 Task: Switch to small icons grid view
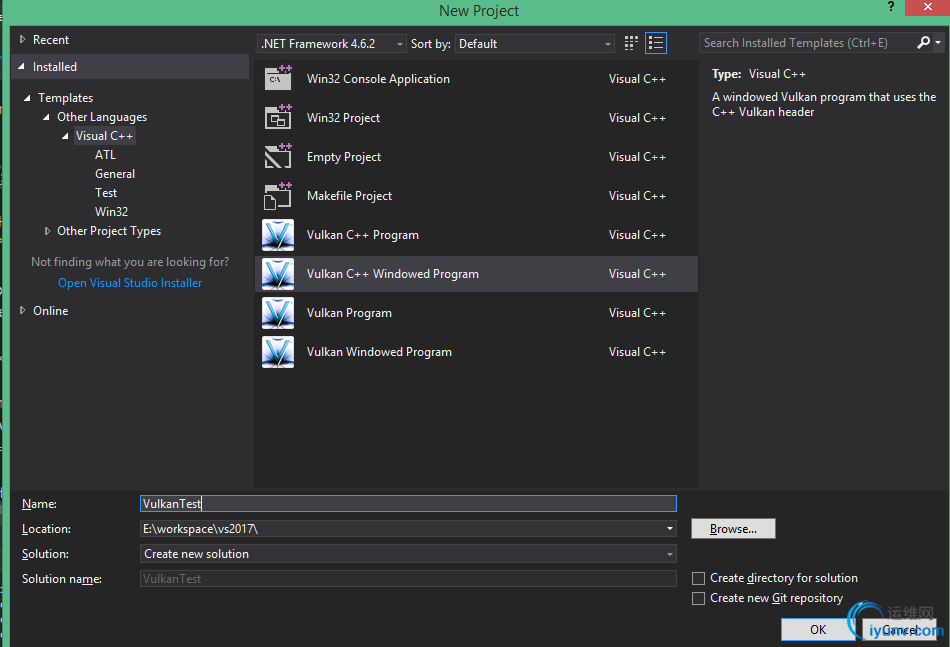point(631,43)
